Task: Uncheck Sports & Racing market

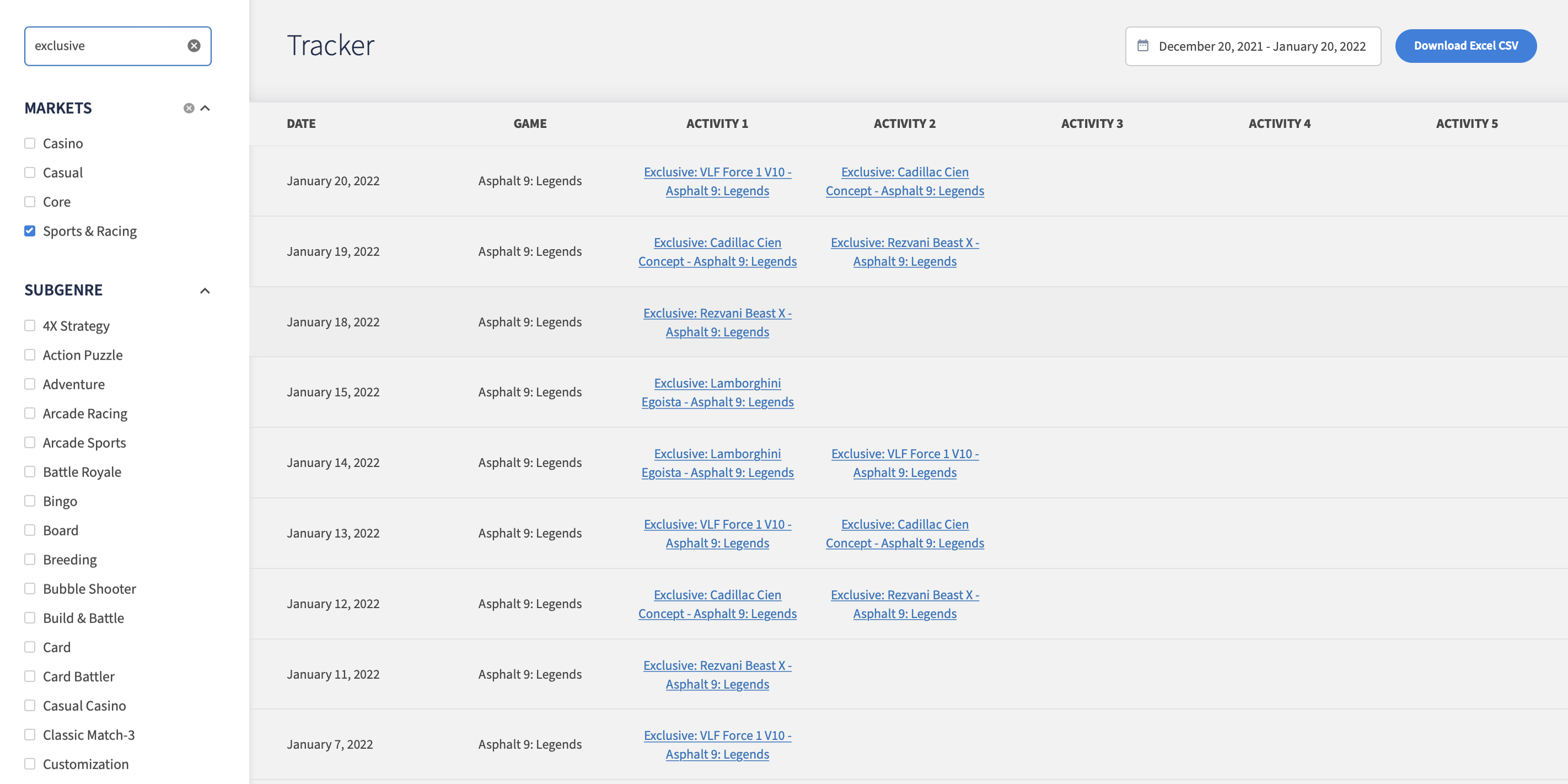Action: pos(30,230)
